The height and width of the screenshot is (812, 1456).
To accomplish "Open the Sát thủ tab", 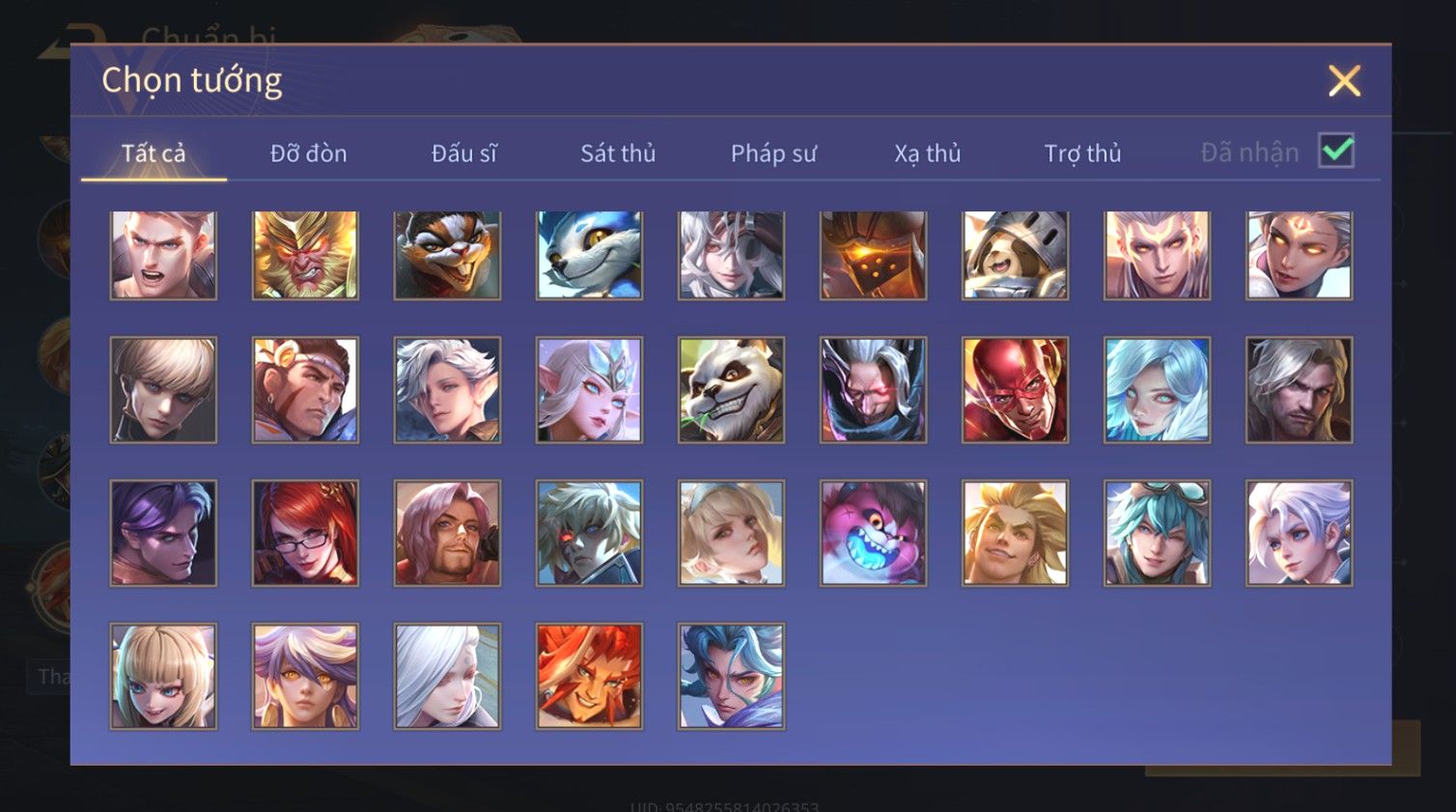I will (618, 154).
